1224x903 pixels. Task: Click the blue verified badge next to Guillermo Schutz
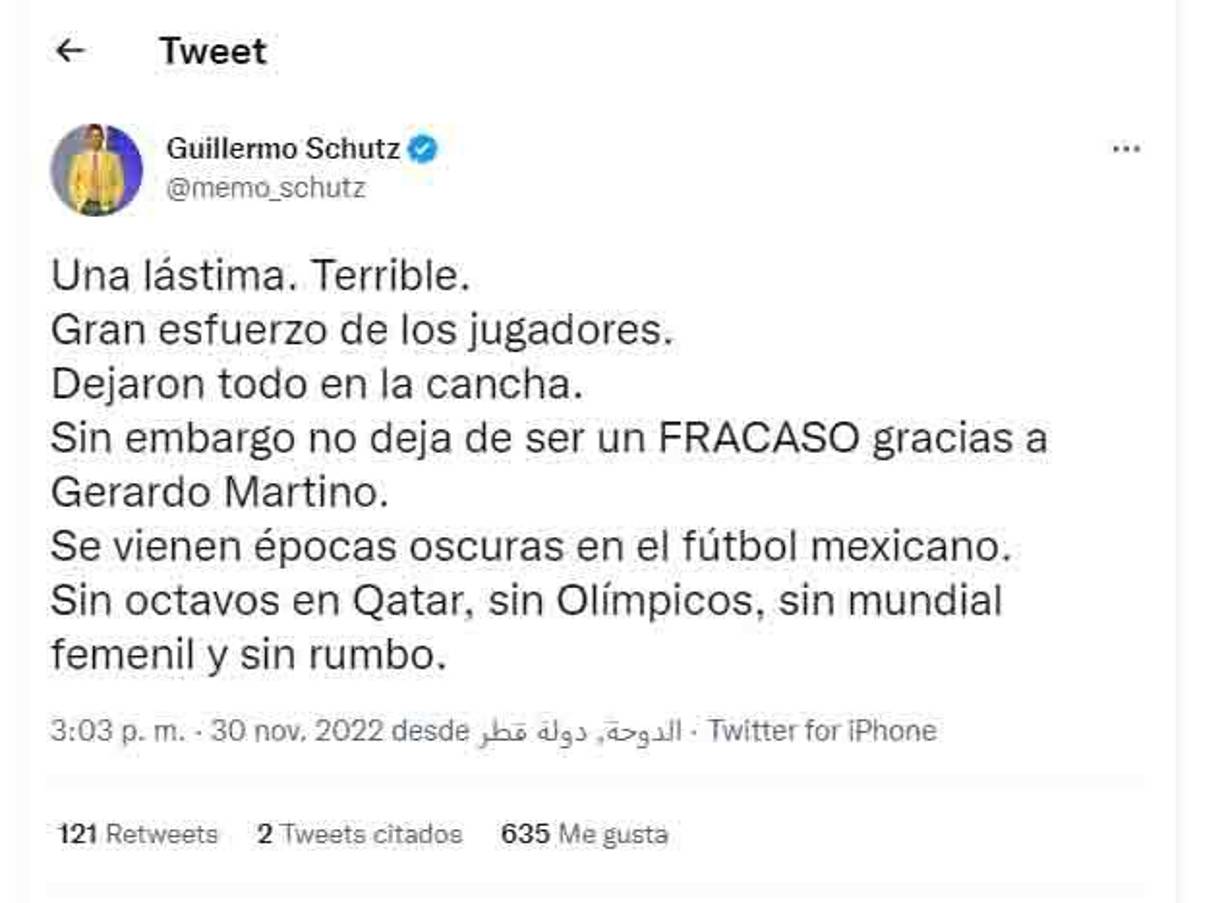click(424, 147)
